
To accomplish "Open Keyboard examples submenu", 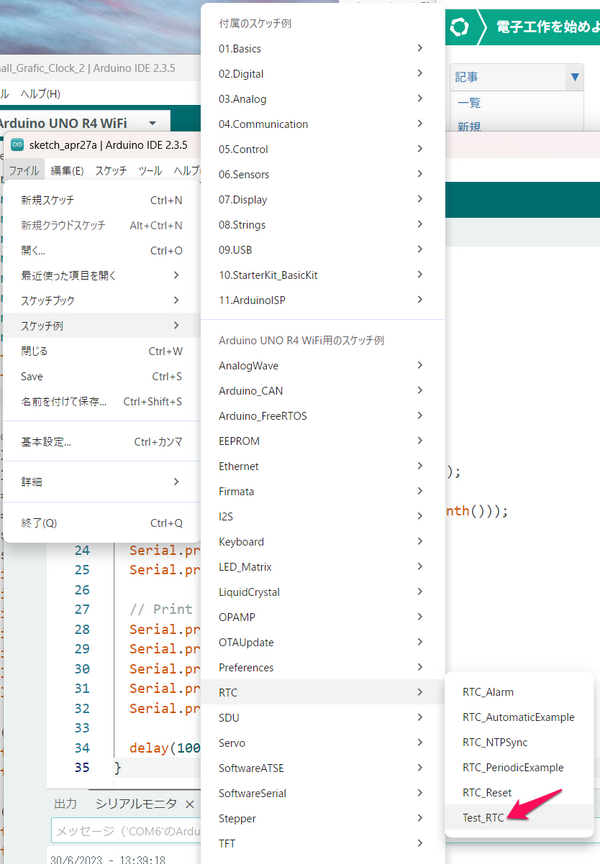I will [x=322, y=542].
